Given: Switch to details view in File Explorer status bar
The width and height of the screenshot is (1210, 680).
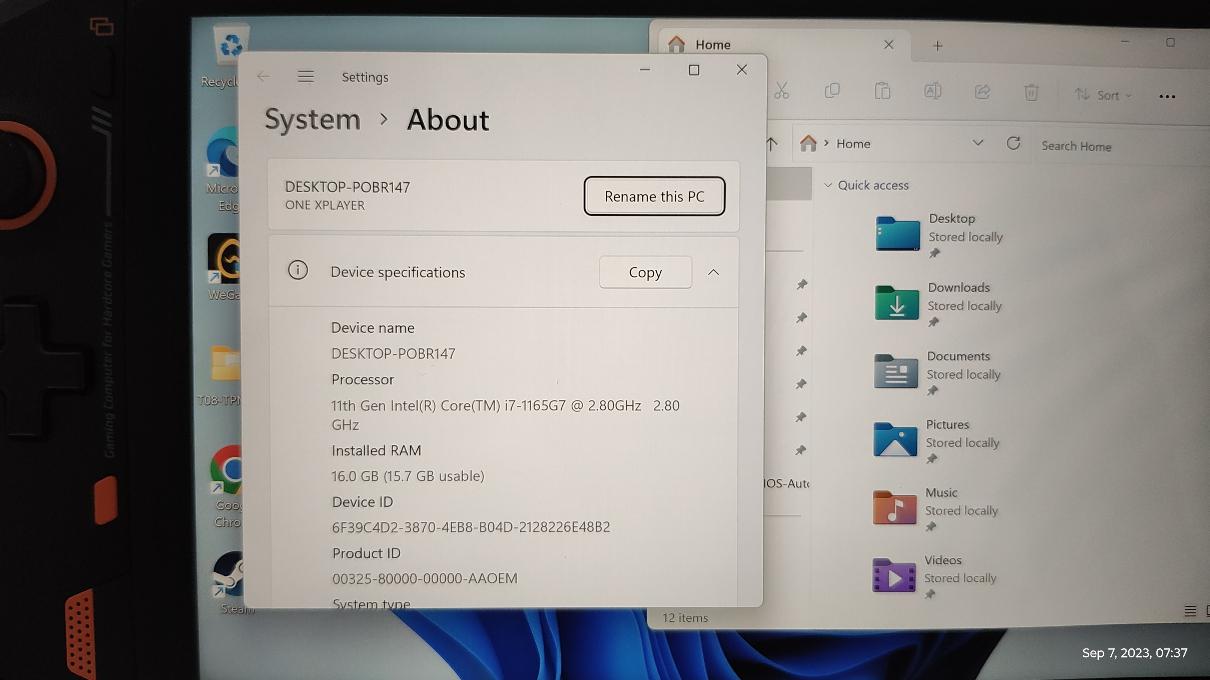Looking at the screenshot, I should pyautogui.click(x=1190, y=611).
